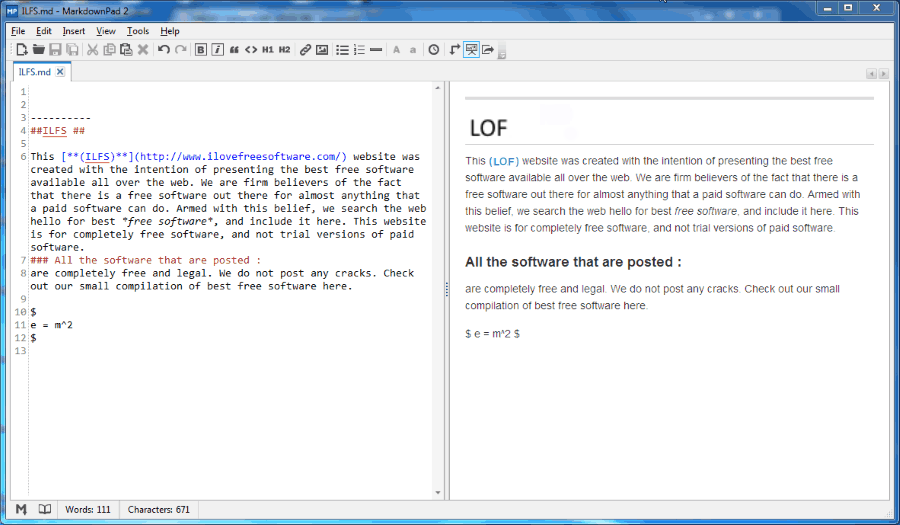Image resolution: width=900 pixels, height=525 pixels.
Task: Insert an ordered numbered list
Action: click(359, 50)
